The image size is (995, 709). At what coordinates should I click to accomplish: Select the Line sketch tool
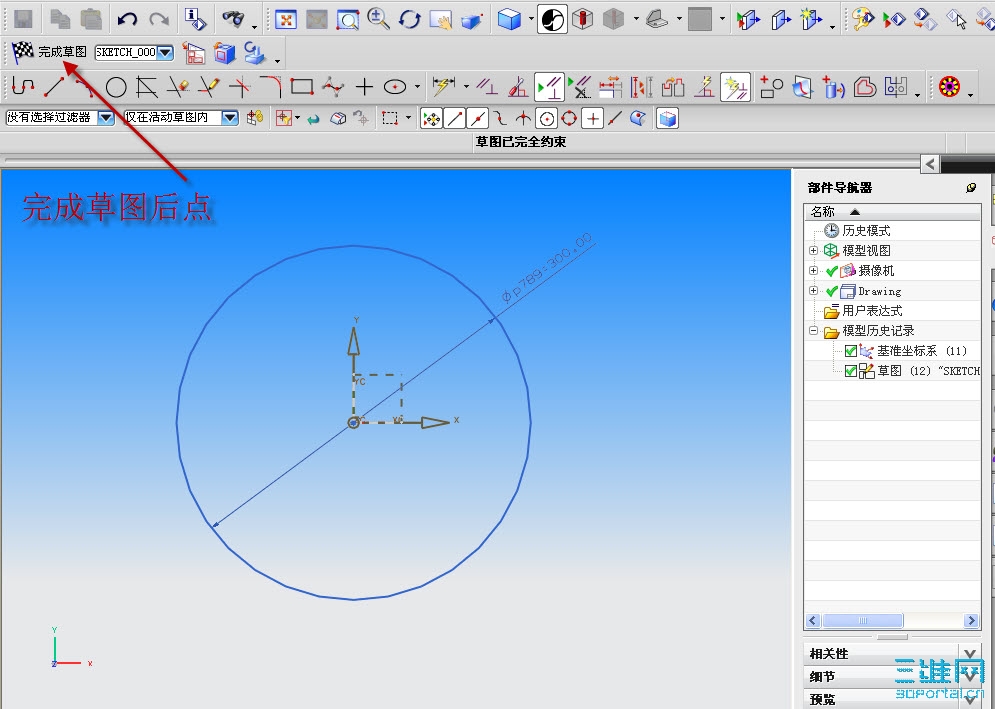pos(54,86)
